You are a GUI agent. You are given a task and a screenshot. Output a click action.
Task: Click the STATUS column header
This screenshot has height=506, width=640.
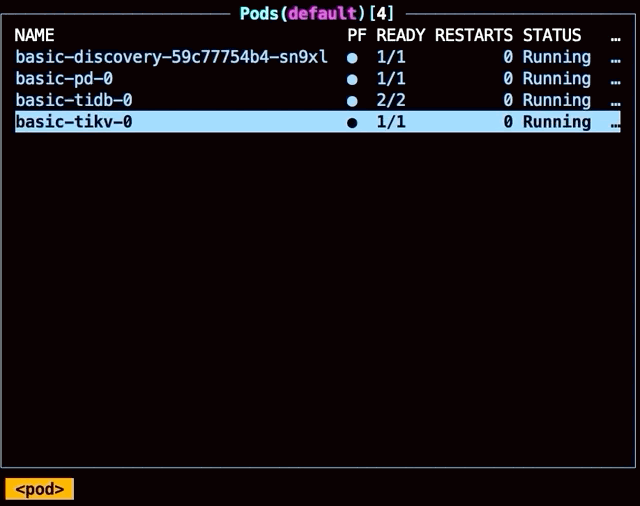(552, 36)
